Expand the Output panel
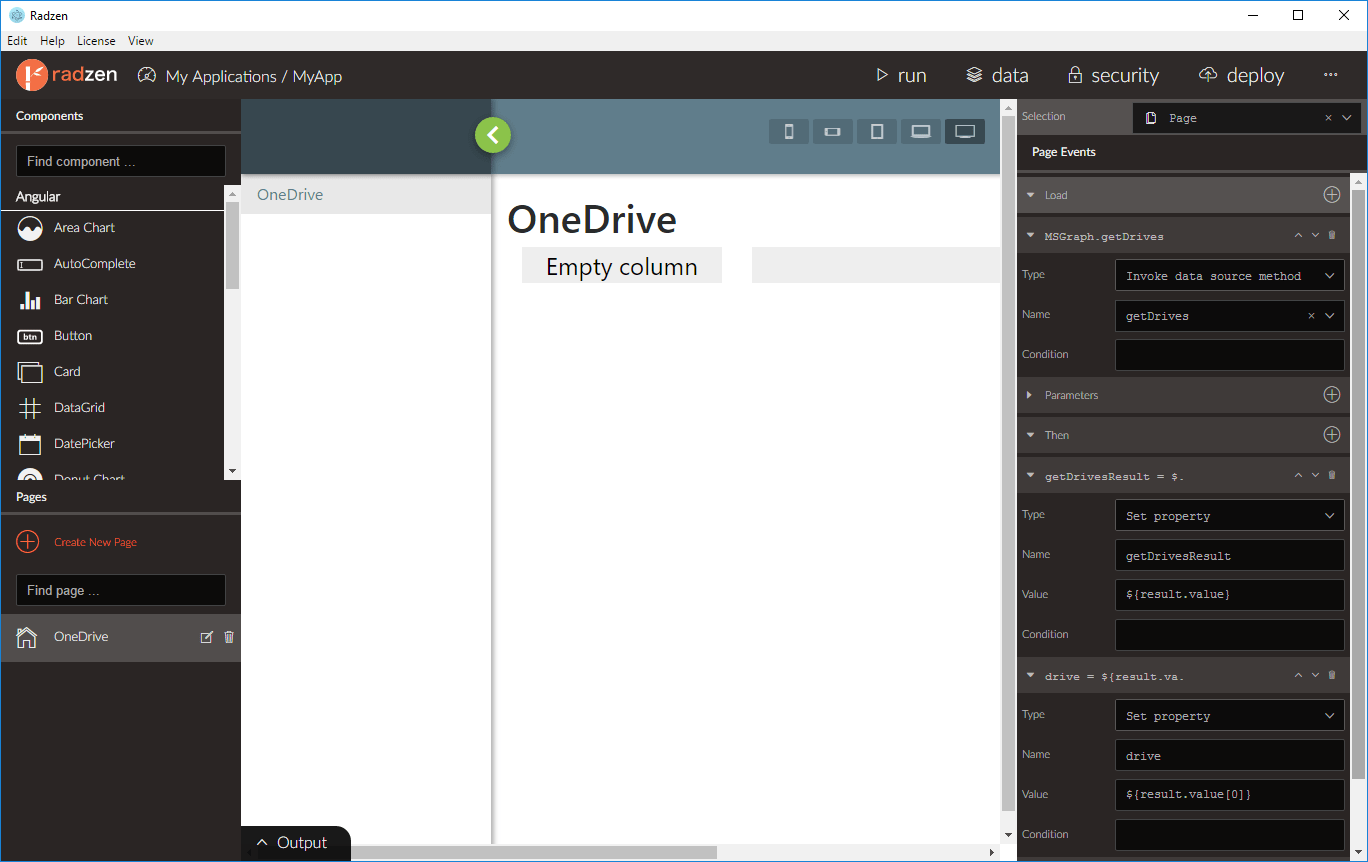Screen dimensions: 1368x862 coord(294,843)
